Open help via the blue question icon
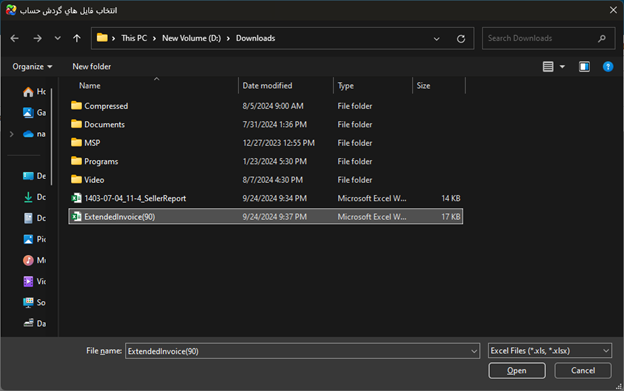The image size is (624, 391). point(608,66)
